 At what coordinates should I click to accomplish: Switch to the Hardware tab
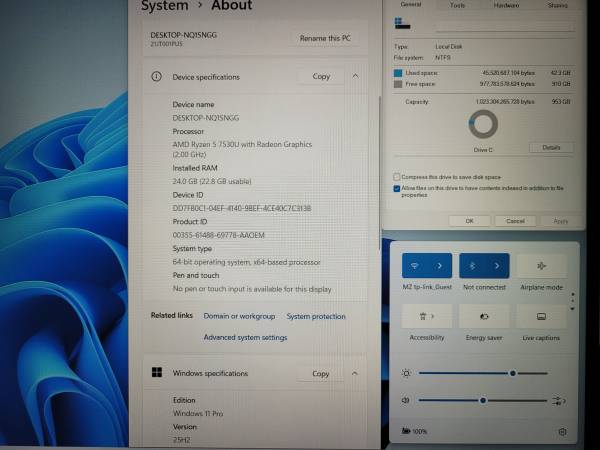point(506,5)
